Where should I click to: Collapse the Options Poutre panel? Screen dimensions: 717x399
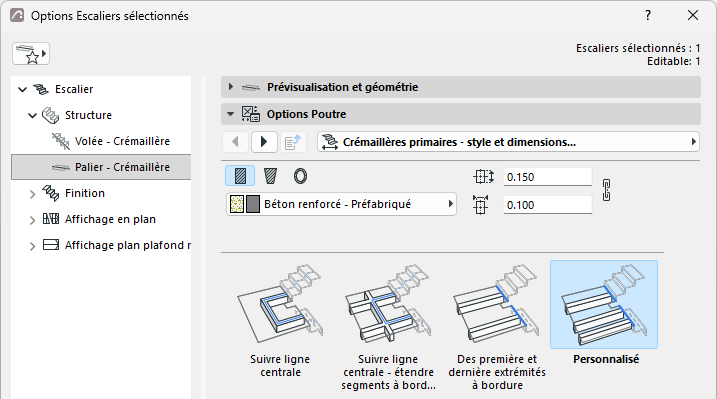[x=230, y=114]
